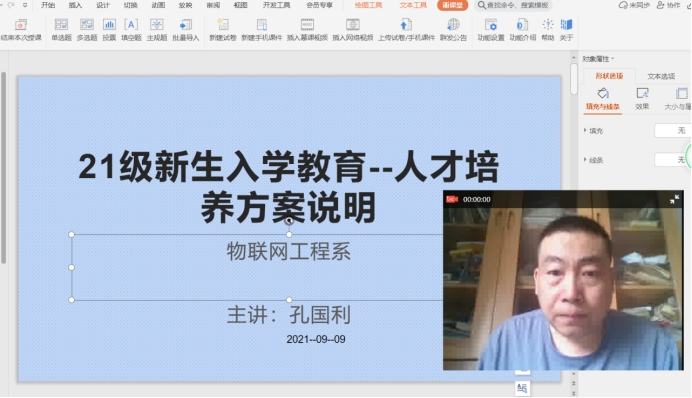The image size is (692, 398).
Task: Click the redo arrow in quick access toolbar
Action: click(x=11, y=5)
